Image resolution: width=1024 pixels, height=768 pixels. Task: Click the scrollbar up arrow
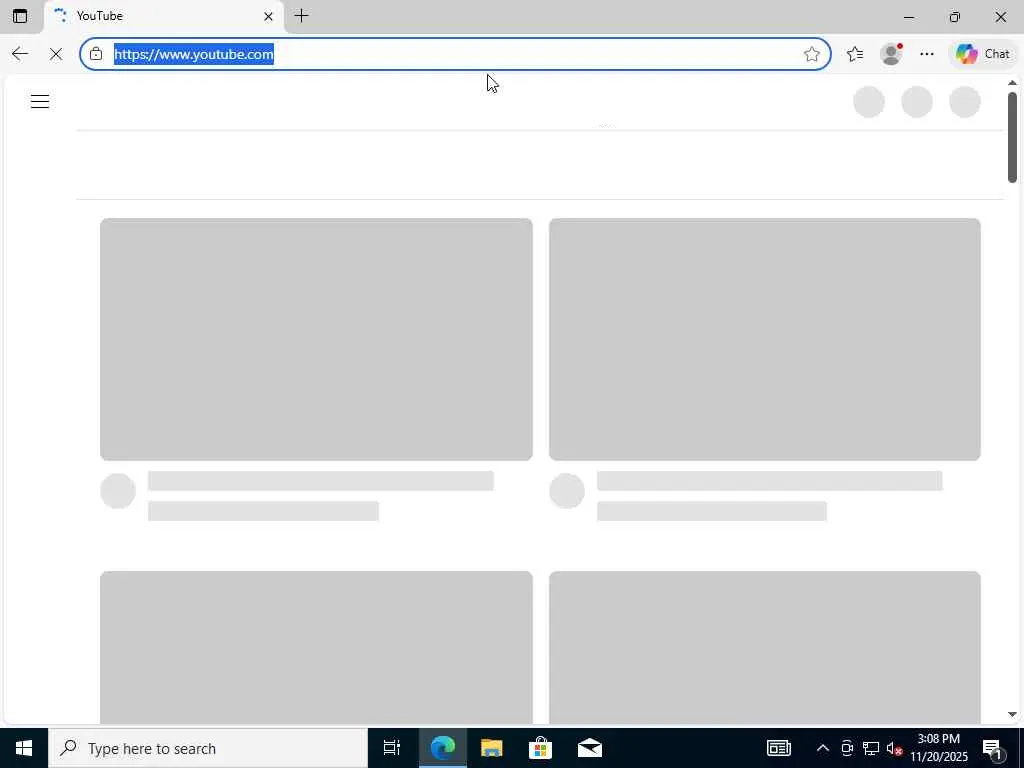(1012, 83)
